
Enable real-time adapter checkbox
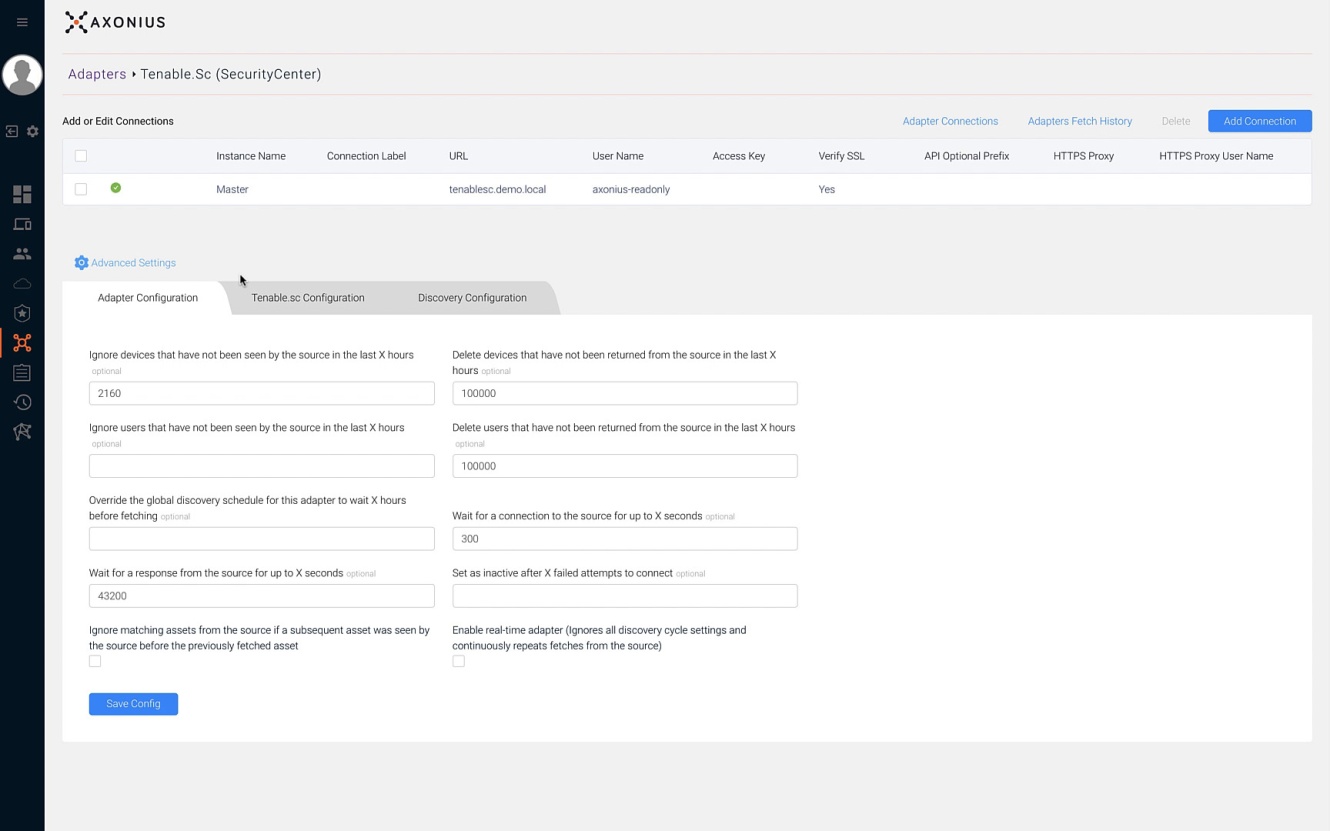point(458,661)
